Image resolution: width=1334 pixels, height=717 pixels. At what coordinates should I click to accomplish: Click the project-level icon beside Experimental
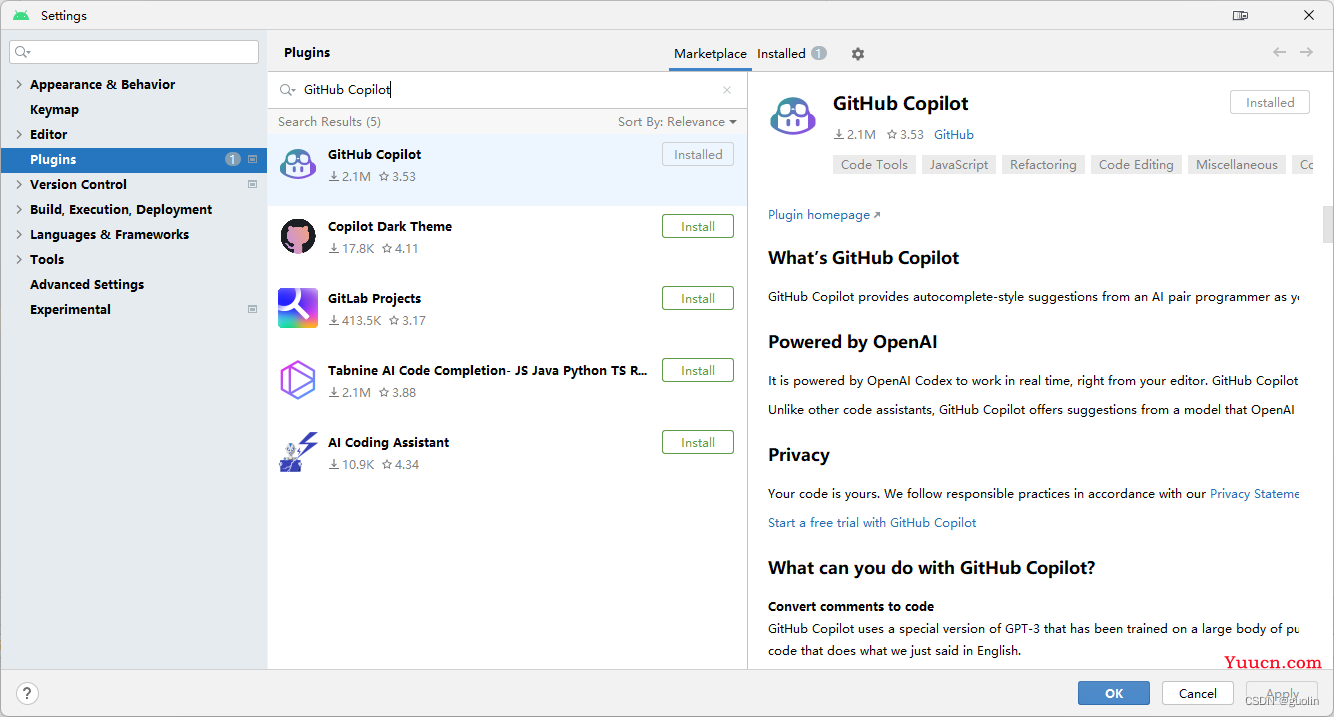[x=252, y=309]
